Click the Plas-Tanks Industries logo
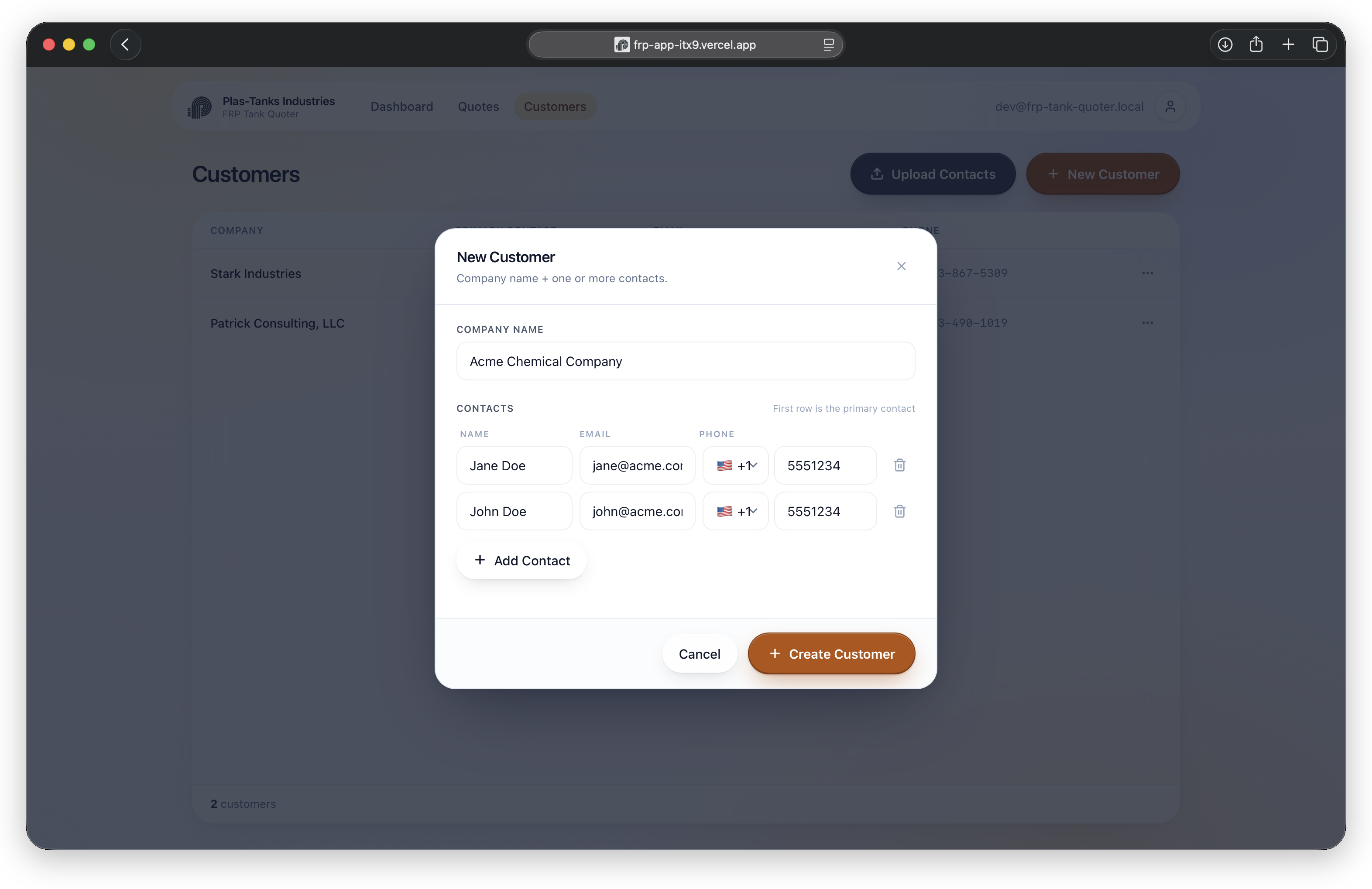Viewport: 1372px width, 889px height. (200, 107)
